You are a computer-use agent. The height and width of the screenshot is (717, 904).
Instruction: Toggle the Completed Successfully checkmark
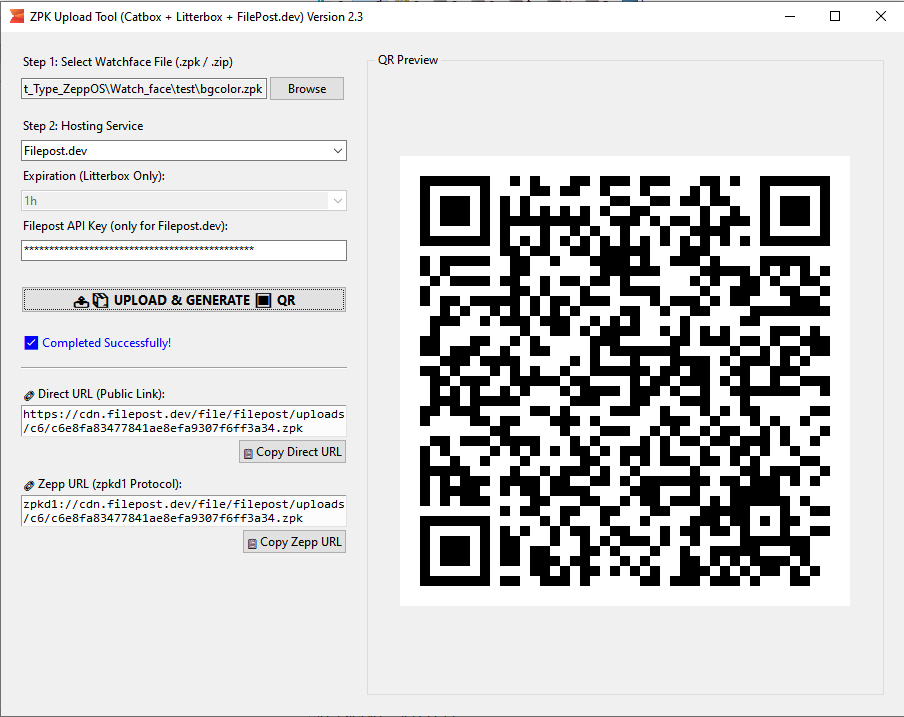pos(31,343)
